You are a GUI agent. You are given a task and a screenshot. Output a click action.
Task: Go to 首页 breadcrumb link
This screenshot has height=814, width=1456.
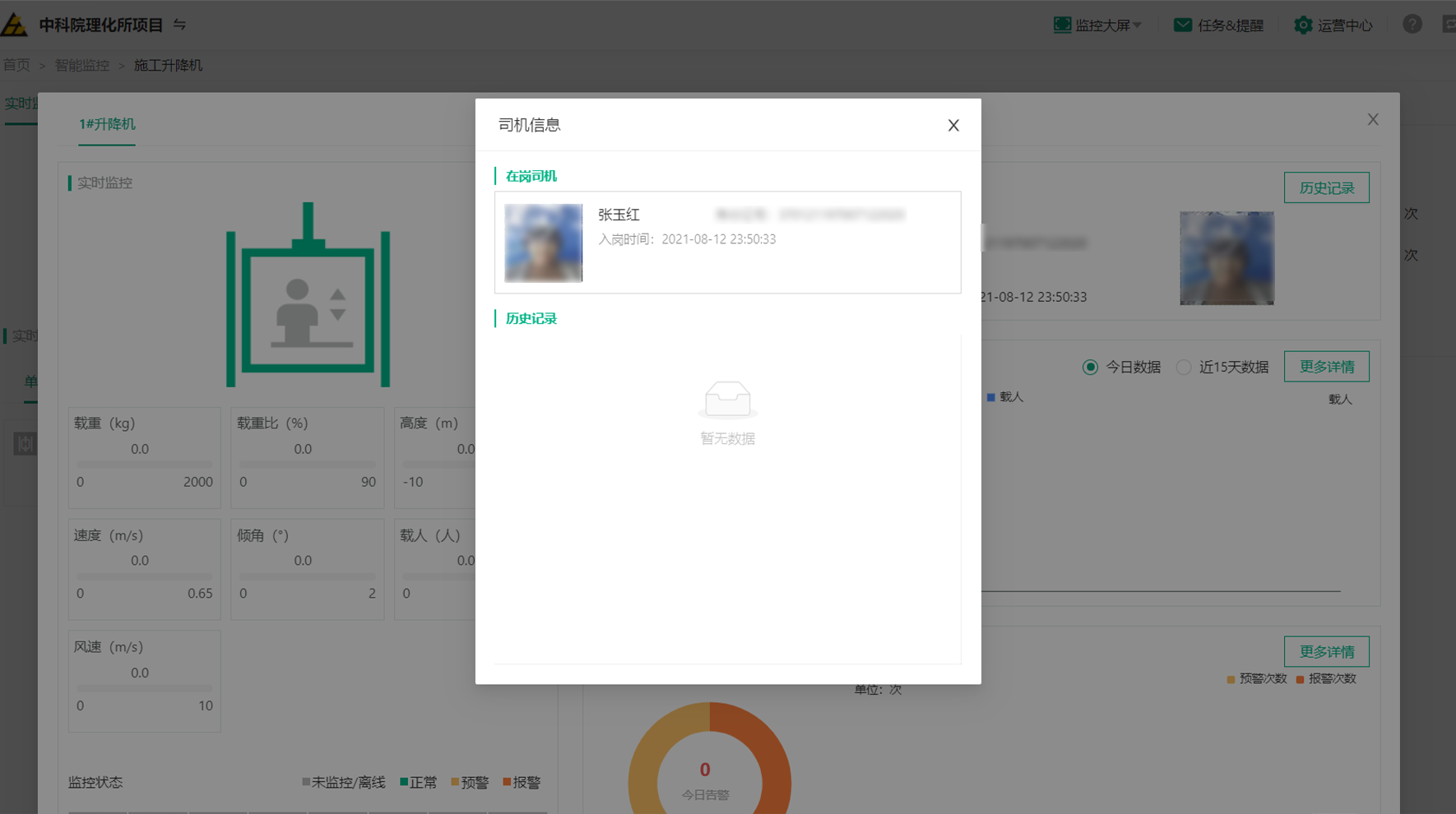pyautogui.click(x=16, y=65)
